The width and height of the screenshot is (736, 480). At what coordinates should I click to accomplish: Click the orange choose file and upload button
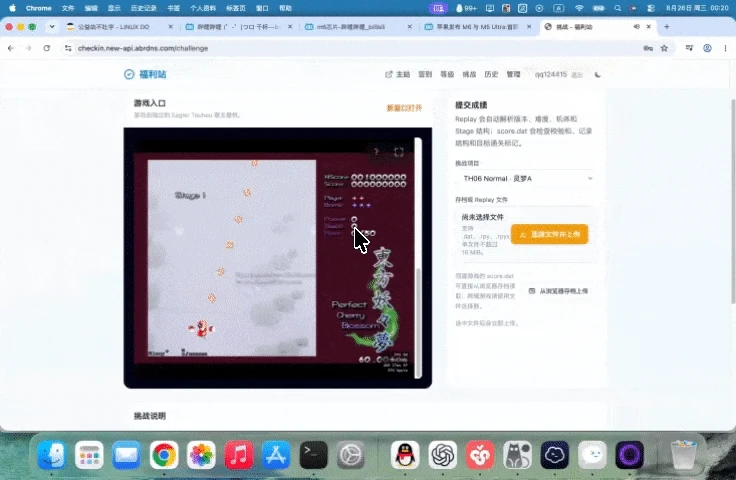coord(549,234)
